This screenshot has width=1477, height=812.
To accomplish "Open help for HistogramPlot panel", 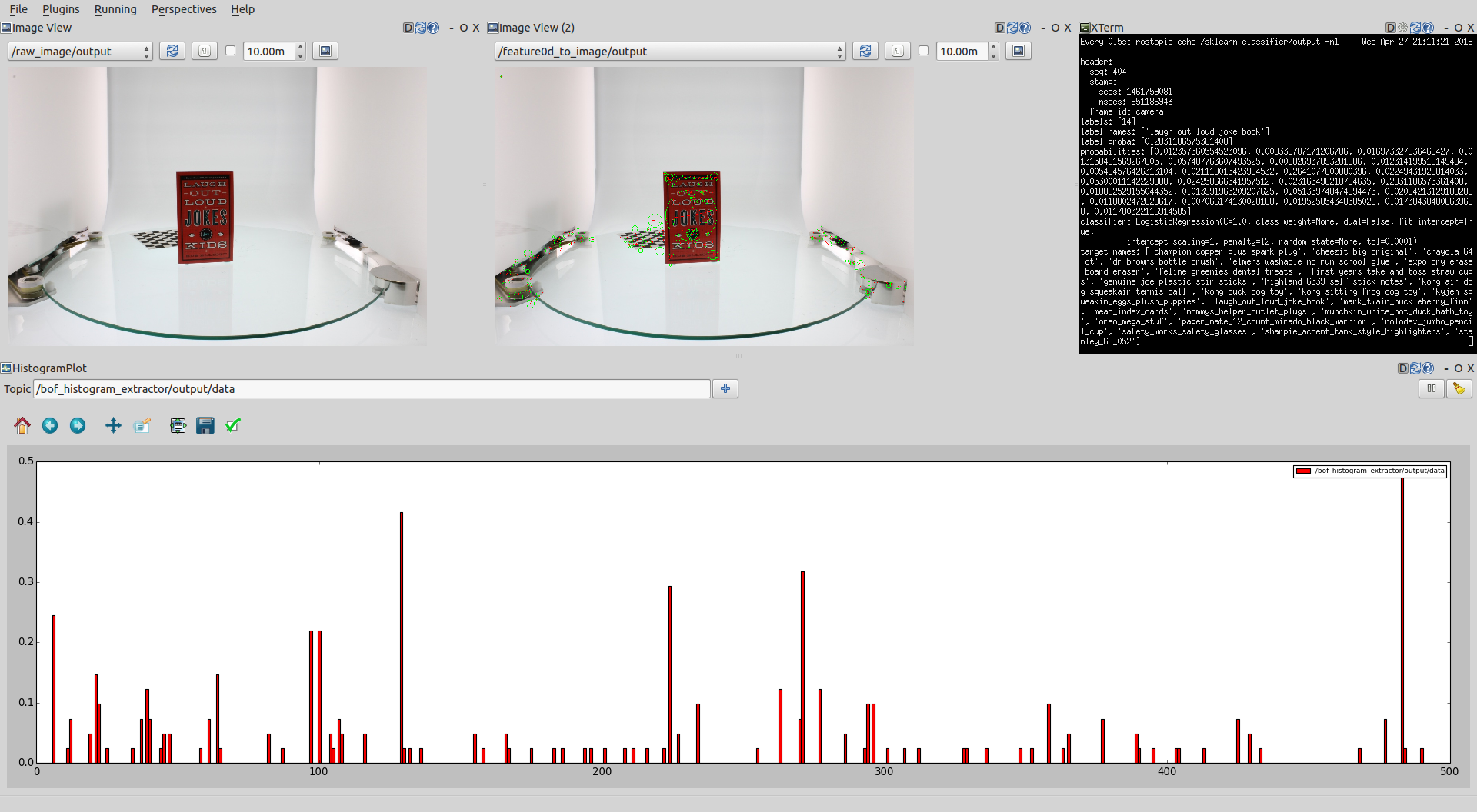I will pos(1428,368).
